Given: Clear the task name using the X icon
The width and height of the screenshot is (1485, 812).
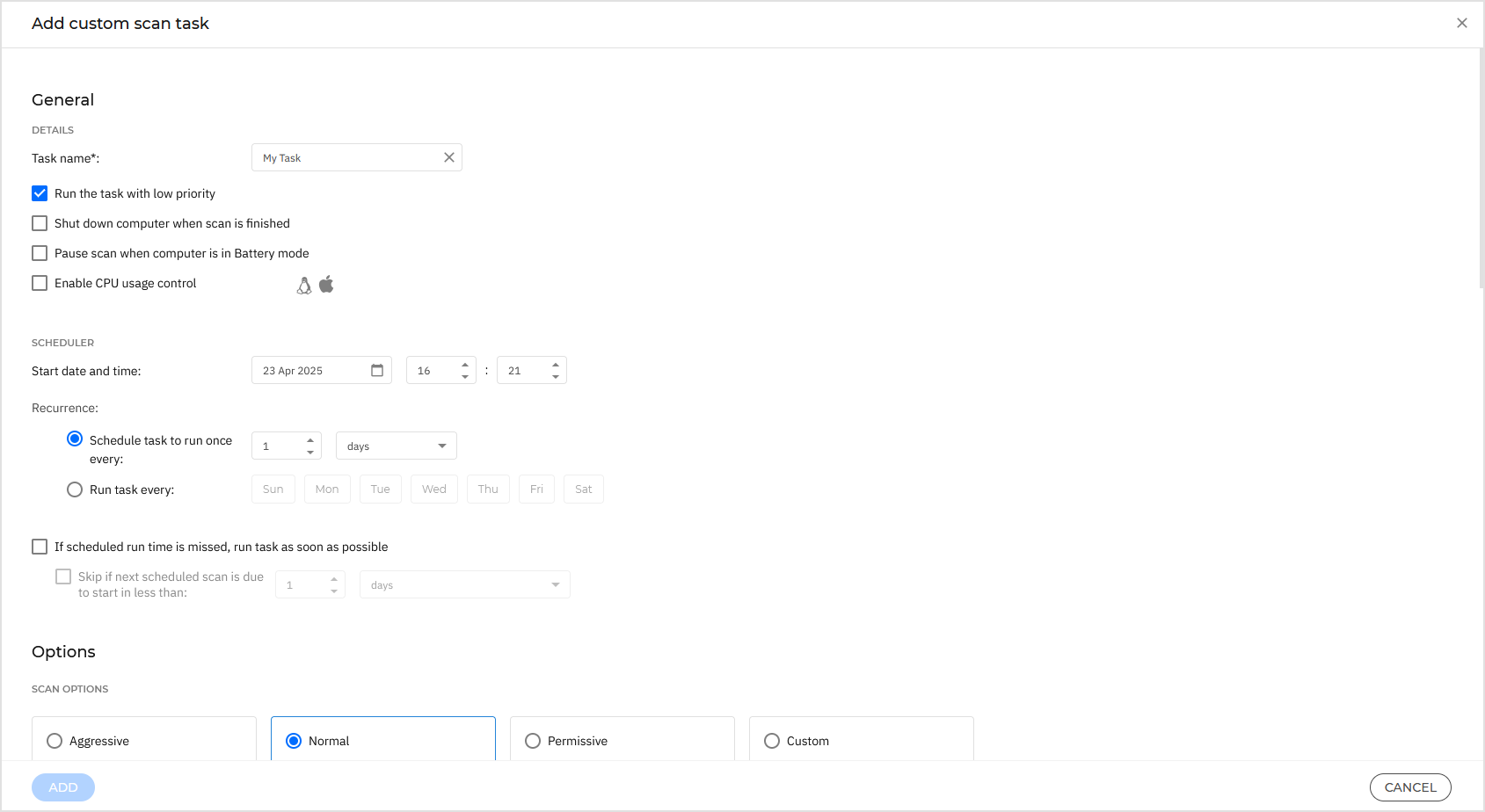Looking at the screenshot, I should click(448, 157).
